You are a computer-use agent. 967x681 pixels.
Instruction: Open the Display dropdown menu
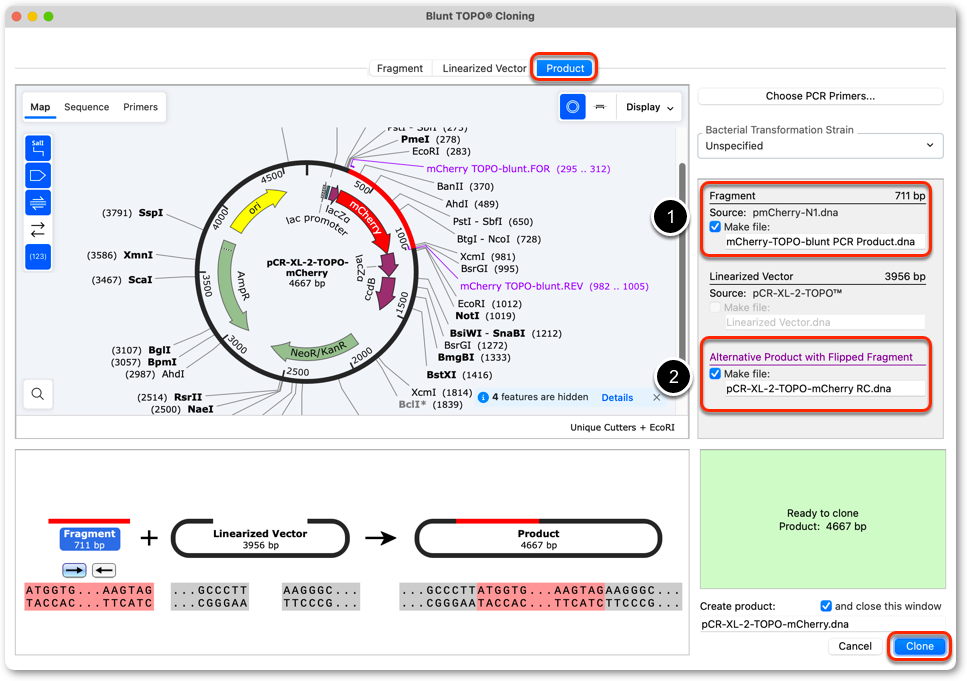649,107
